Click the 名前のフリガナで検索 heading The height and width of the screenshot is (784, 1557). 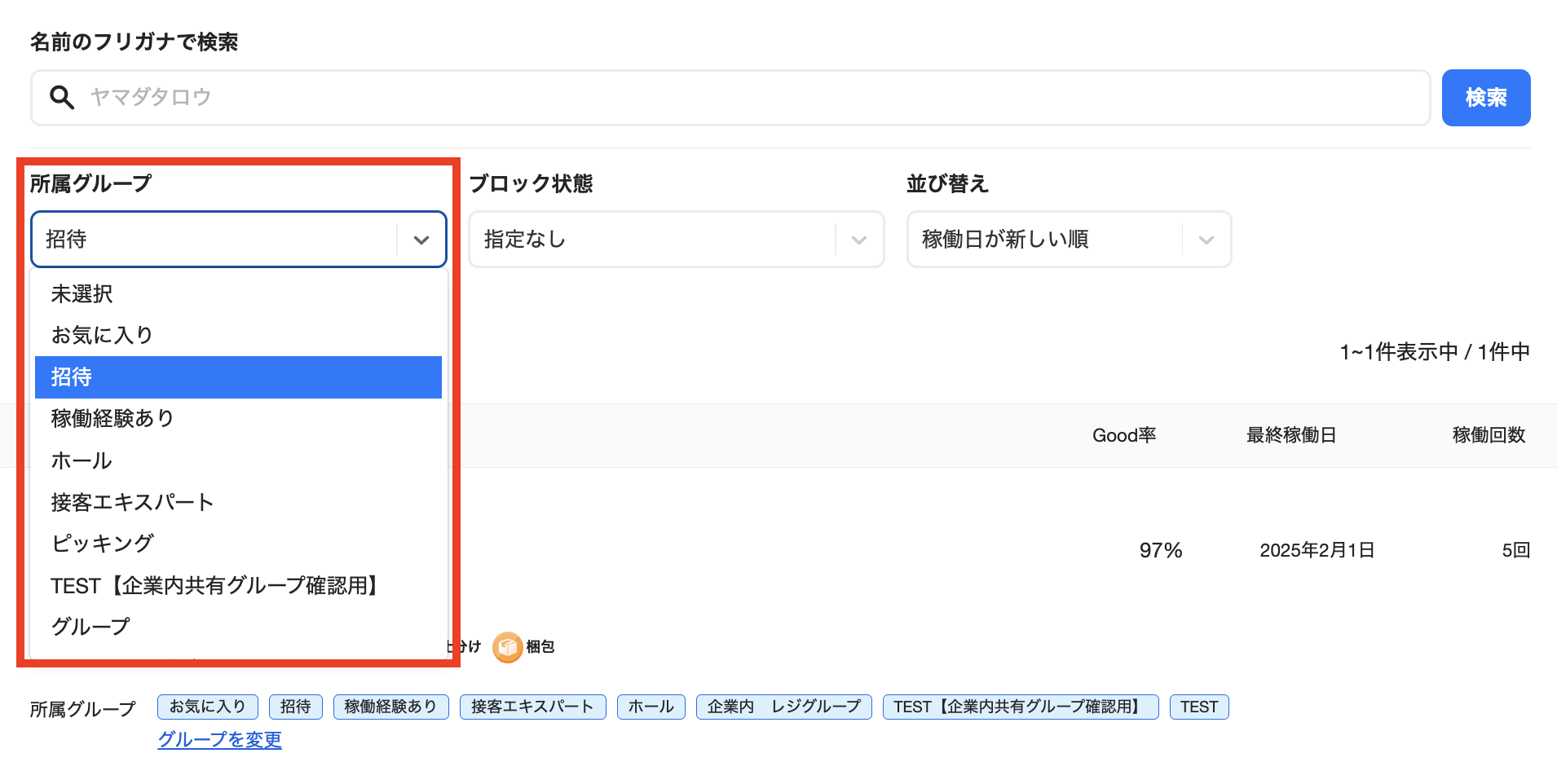coord(135,42)
